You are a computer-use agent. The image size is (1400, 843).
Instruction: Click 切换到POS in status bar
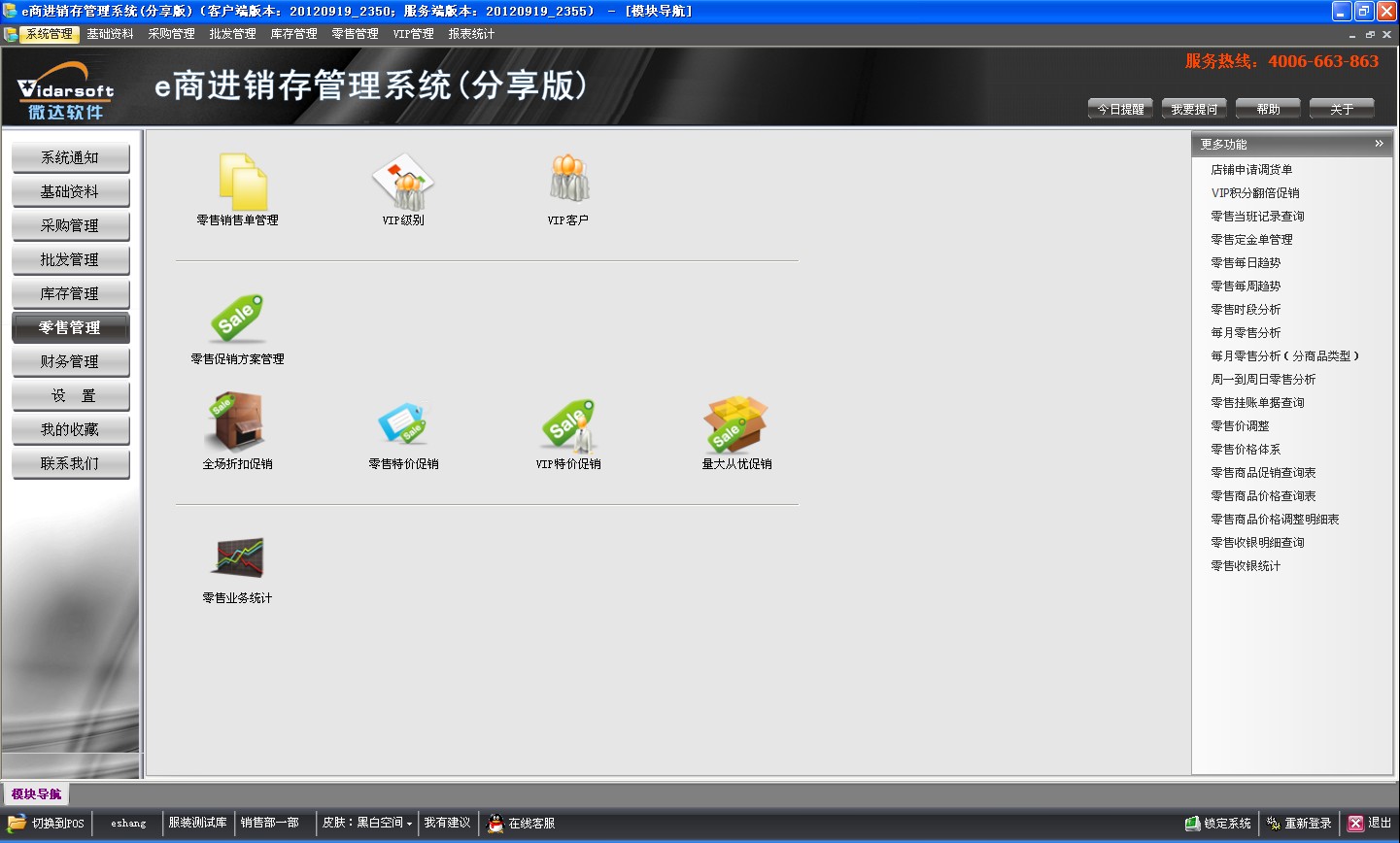tap(48, 824)
